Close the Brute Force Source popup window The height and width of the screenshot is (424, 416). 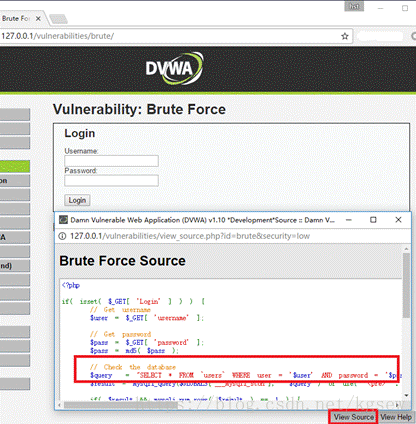[398, 220]
